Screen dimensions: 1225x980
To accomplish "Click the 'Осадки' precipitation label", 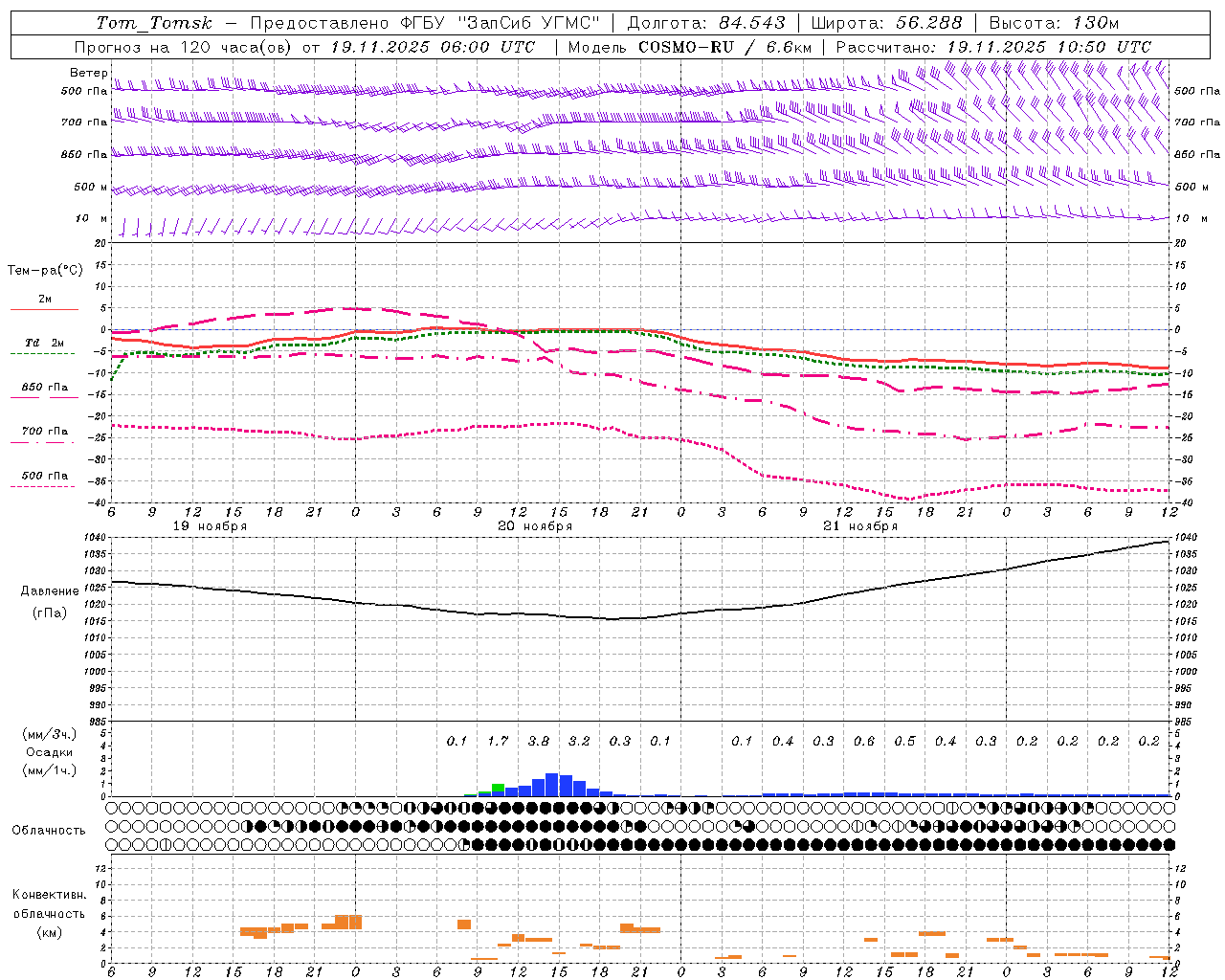I will tap(48, 752).
